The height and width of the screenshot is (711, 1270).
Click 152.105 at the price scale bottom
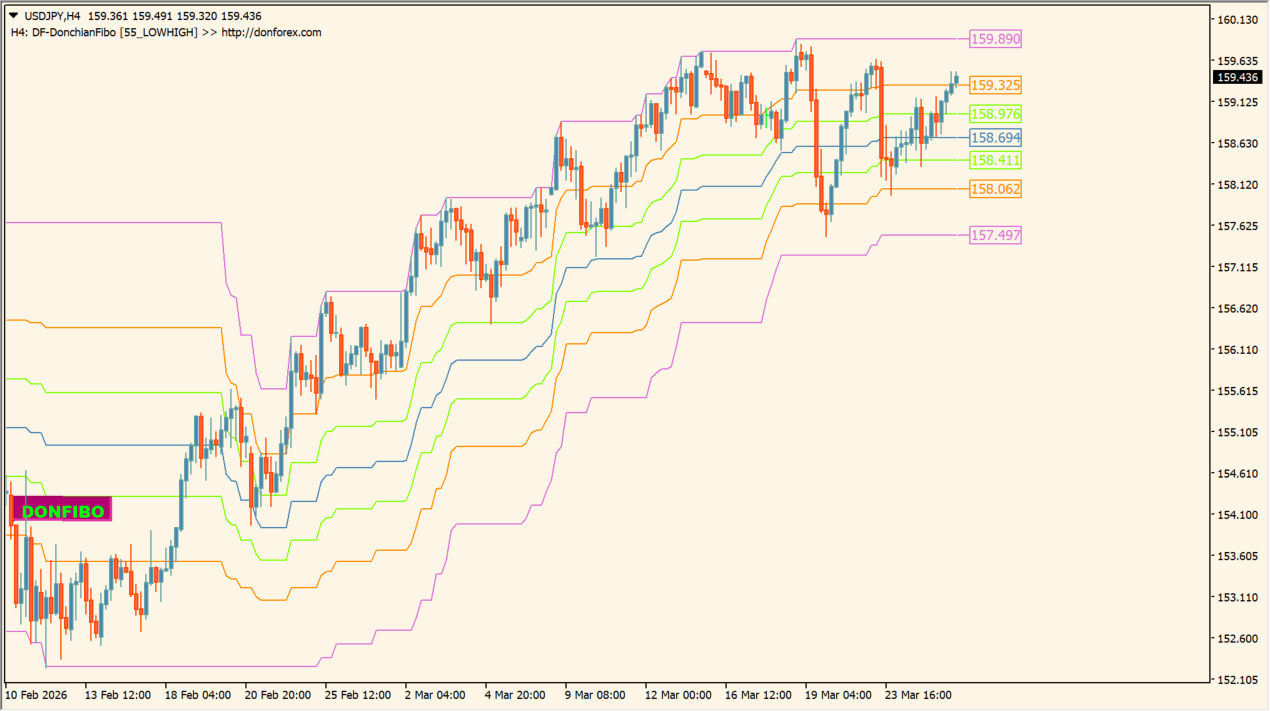pos(1238,679)
